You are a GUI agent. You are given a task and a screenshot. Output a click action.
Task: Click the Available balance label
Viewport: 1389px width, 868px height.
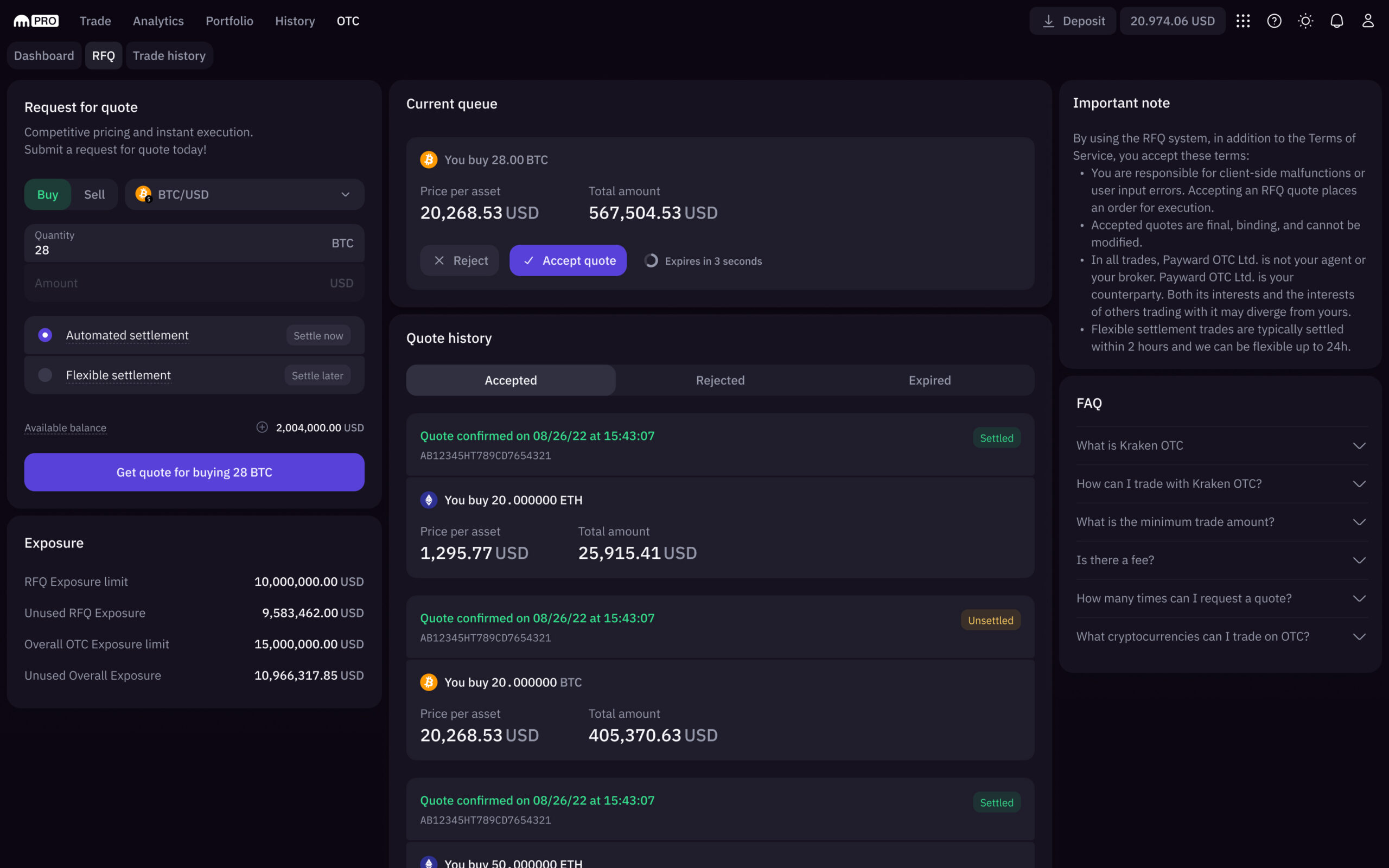[66, 427]
